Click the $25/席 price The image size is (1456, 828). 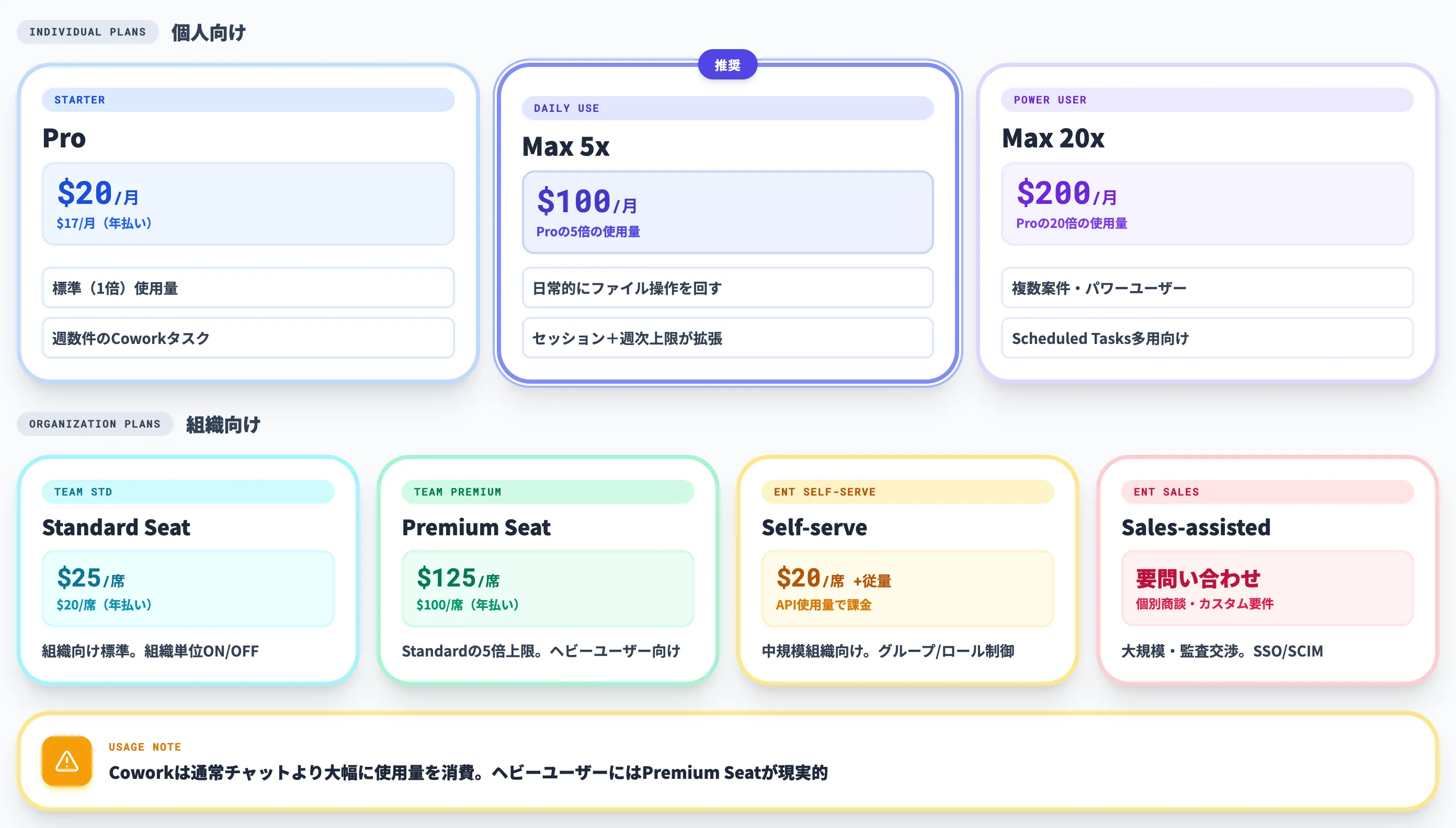coord(90,578)
